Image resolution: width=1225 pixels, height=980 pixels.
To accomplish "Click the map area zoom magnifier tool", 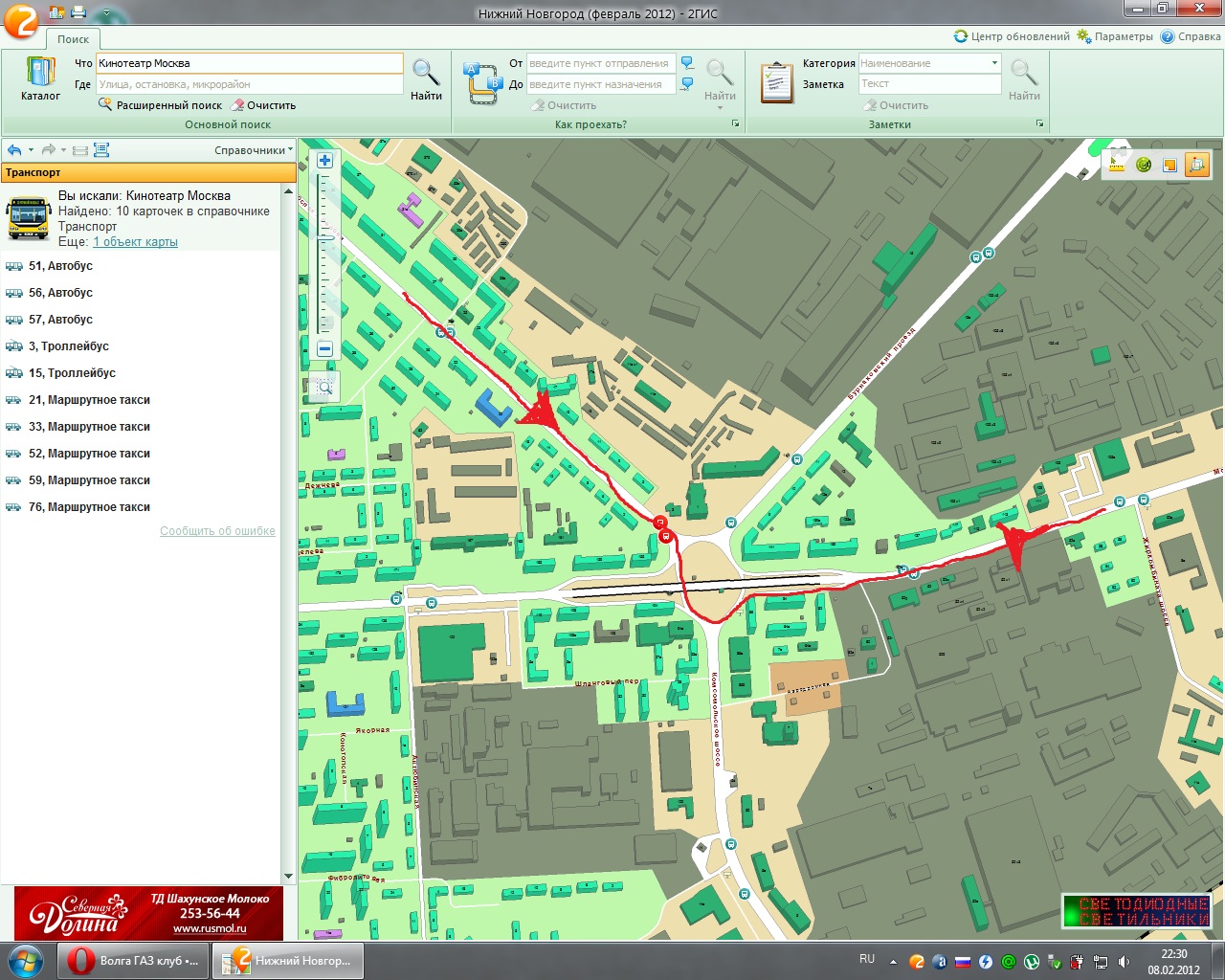I will pyautogui.click(x=323, y=387).
